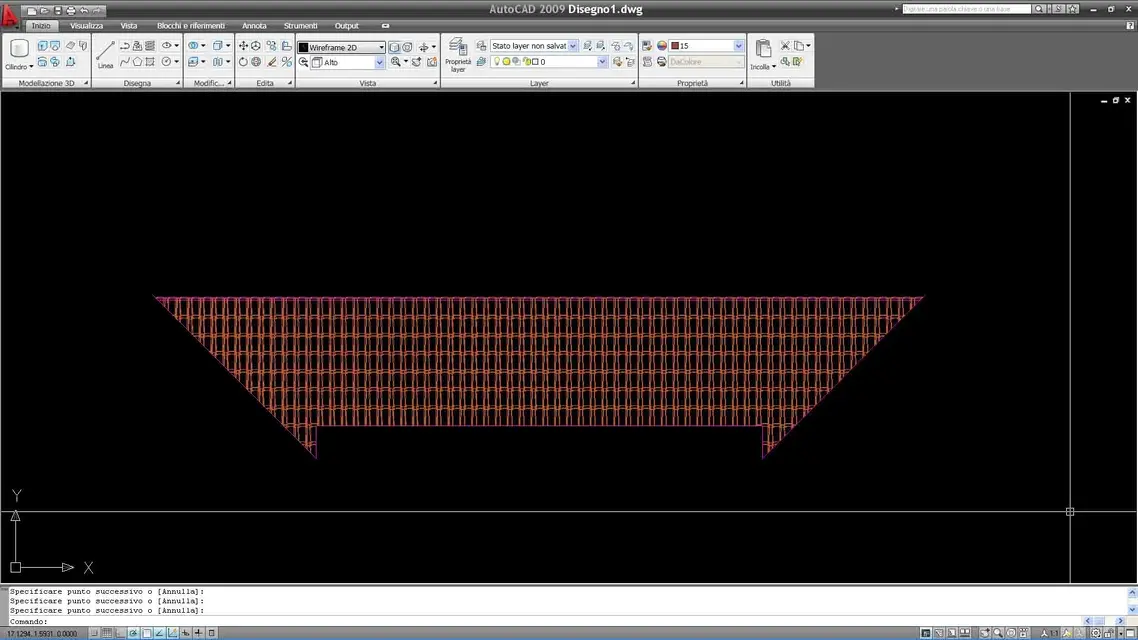
Task: Open Proprietà layer manager
Action: pos(458,55)
